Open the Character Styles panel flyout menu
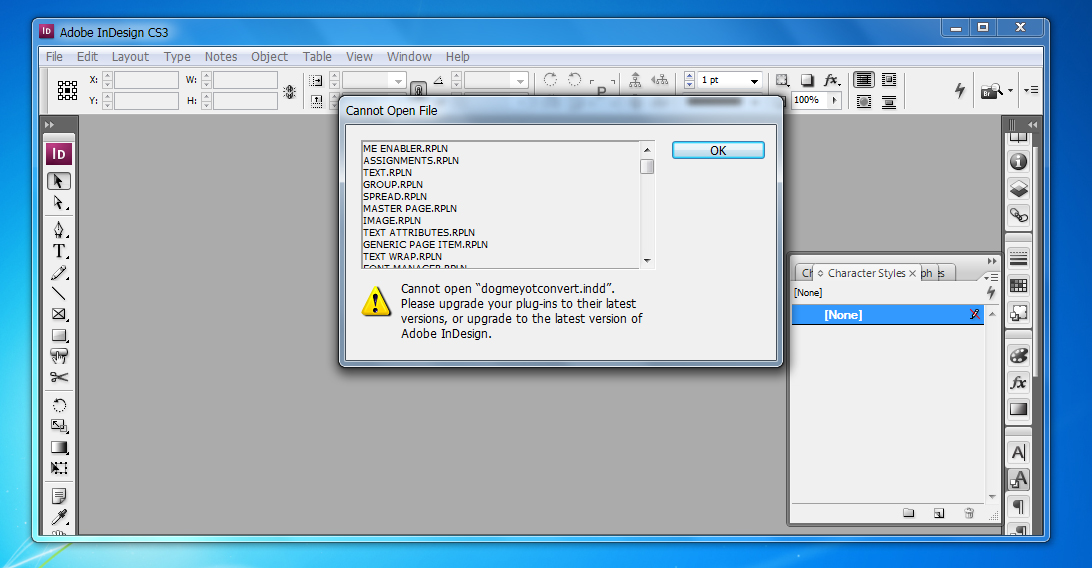This screenshot has width=1092, height=568. tap(991, 277)
